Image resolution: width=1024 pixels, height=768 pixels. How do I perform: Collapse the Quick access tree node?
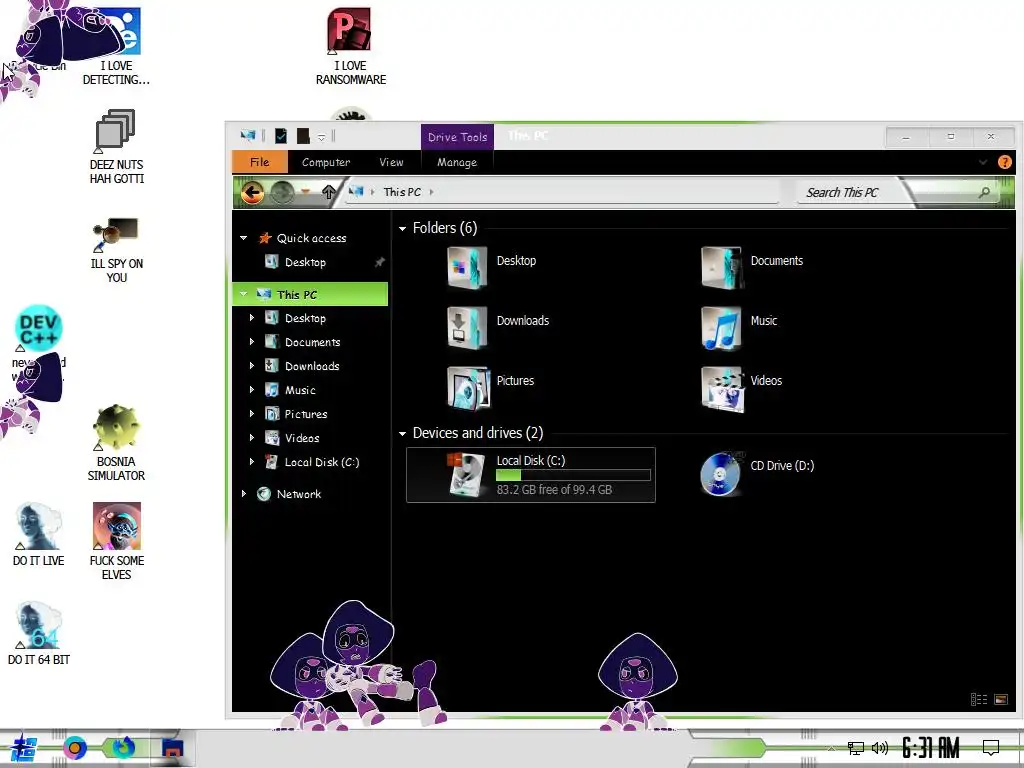[244, 238]
